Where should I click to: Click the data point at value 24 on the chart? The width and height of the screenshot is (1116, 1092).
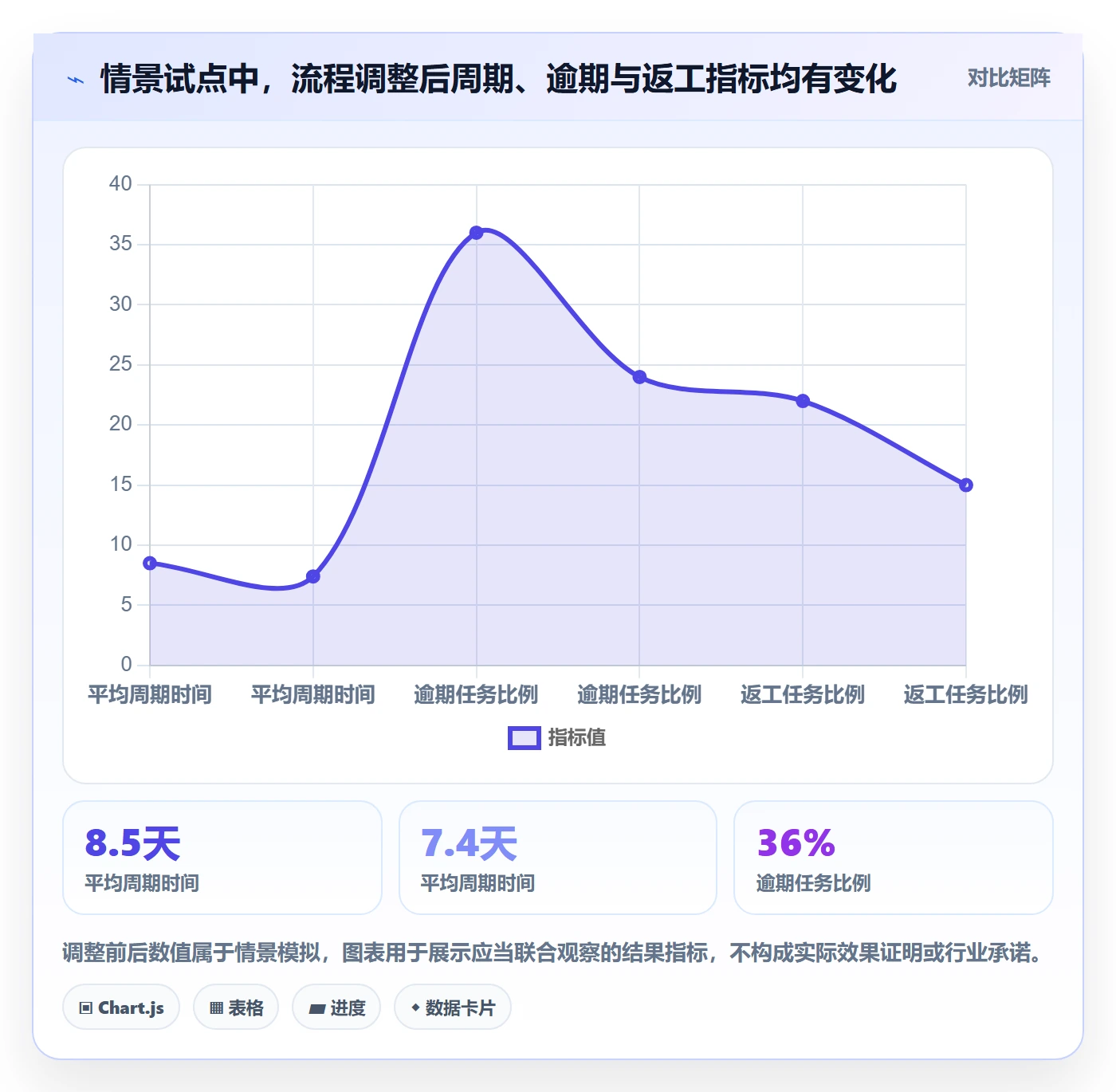point(639,377)
